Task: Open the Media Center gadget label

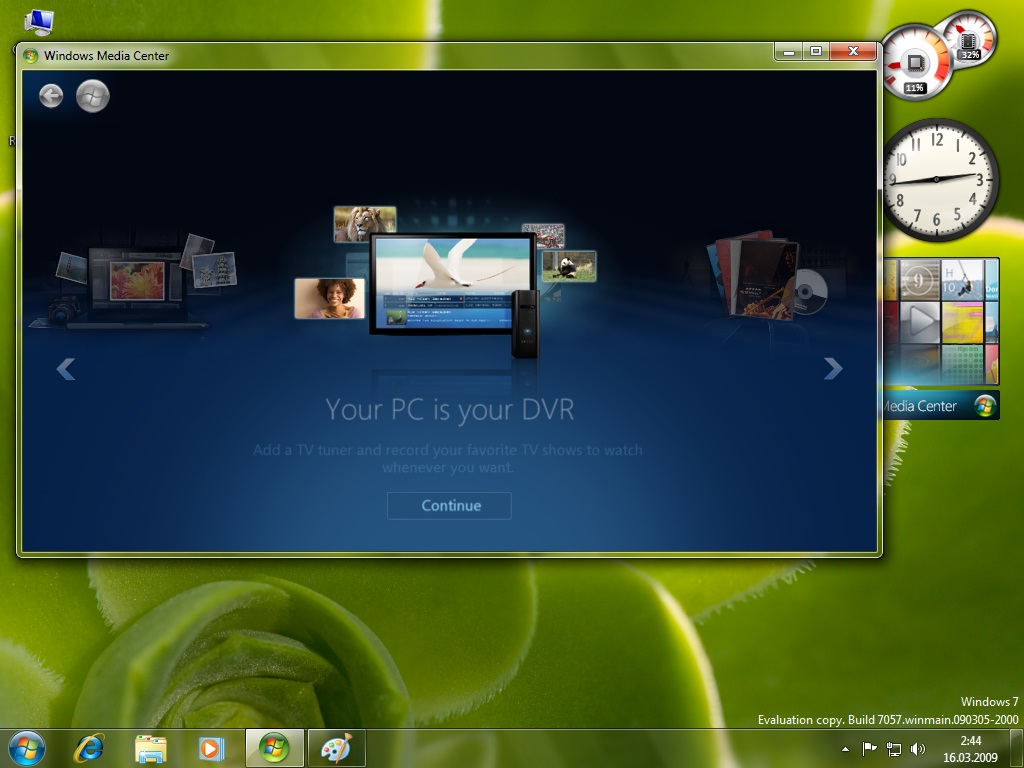Action: click(940, 406)
